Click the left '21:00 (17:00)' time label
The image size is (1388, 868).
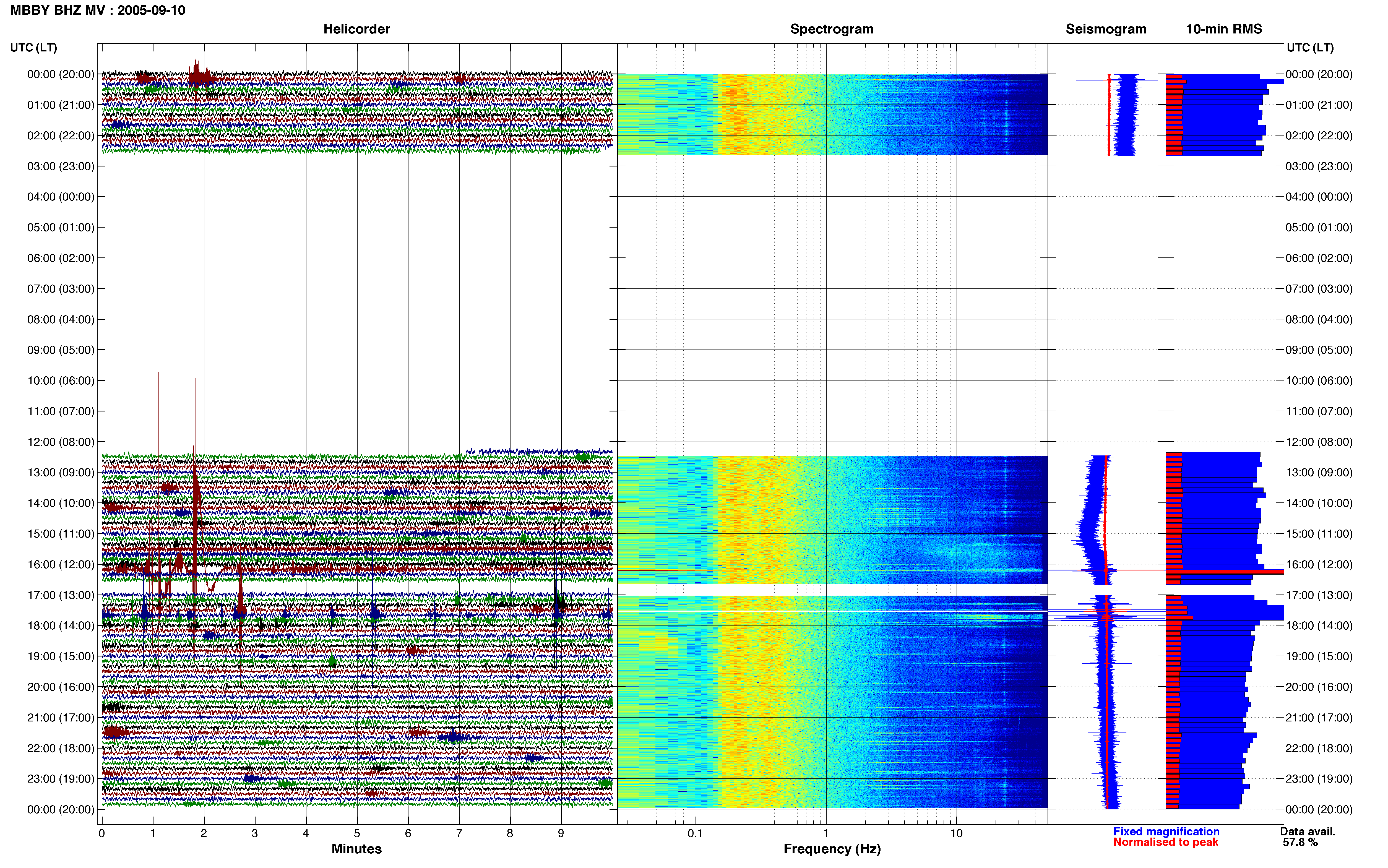(x=61, y=718)
